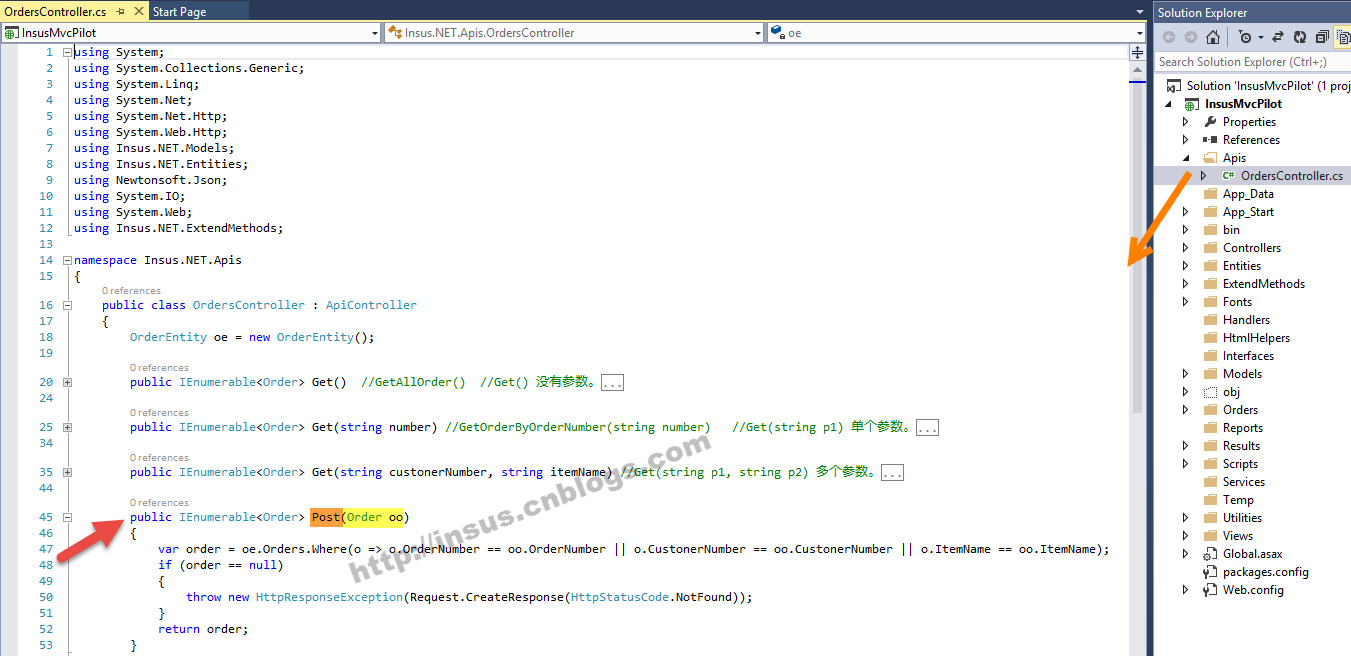Click the Apis open folder icon
This screenshot has width=1351, height=656.
click(1210, 158)
